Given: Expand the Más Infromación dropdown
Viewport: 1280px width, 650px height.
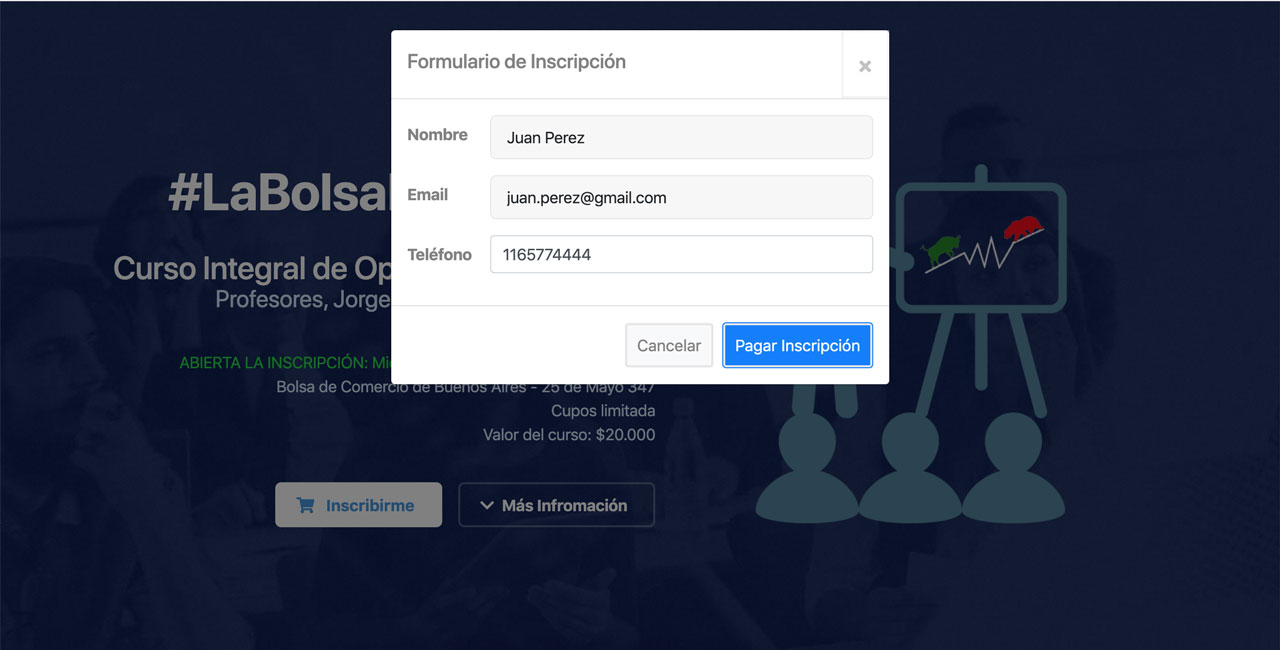Looking at the screenshot, I should click(556, 505).
